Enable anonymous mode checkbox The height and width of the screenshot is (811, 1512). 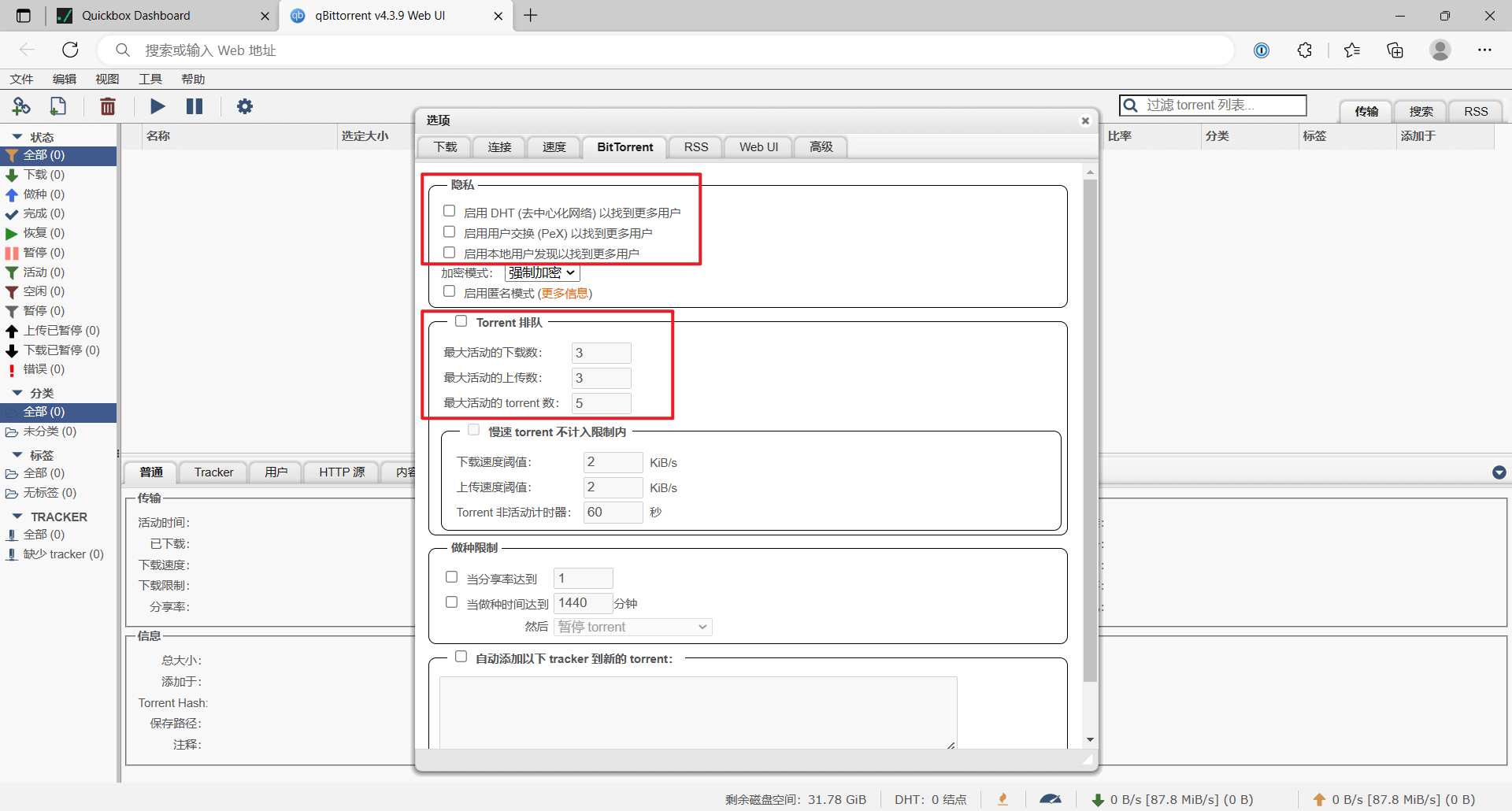449,291
